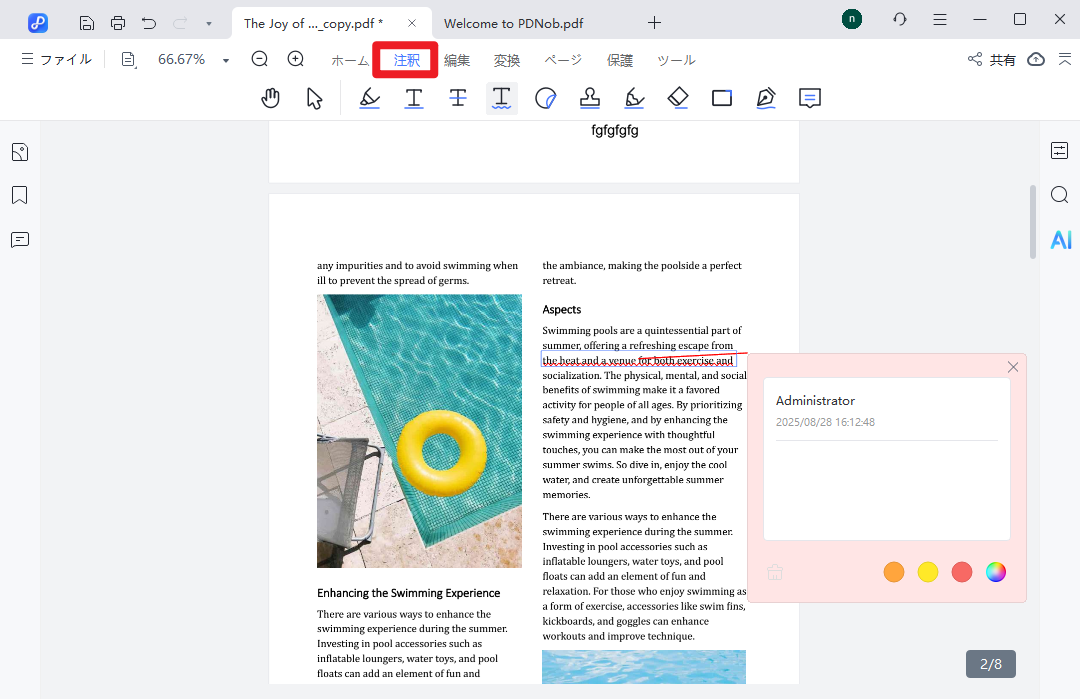Click inside the comment text area

(886, 490)
